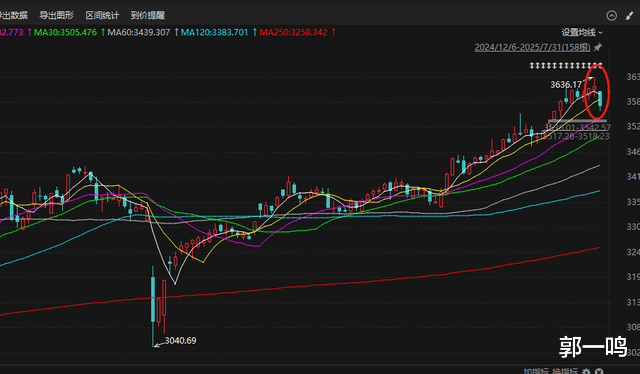Click the 3040.69 lowest price label
This screenshot has height=374, width=640.
click(180, 341)
